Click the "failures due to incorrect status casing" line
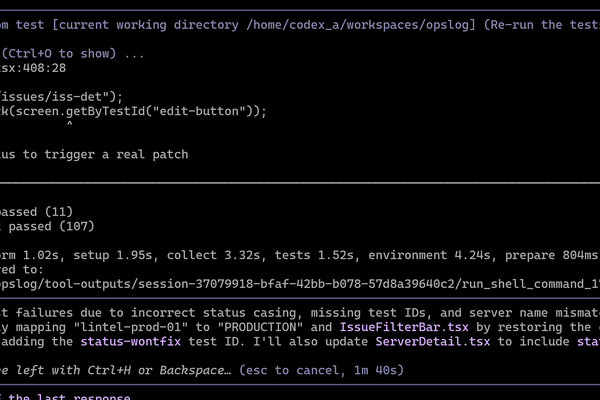 [x=300, y=313]
